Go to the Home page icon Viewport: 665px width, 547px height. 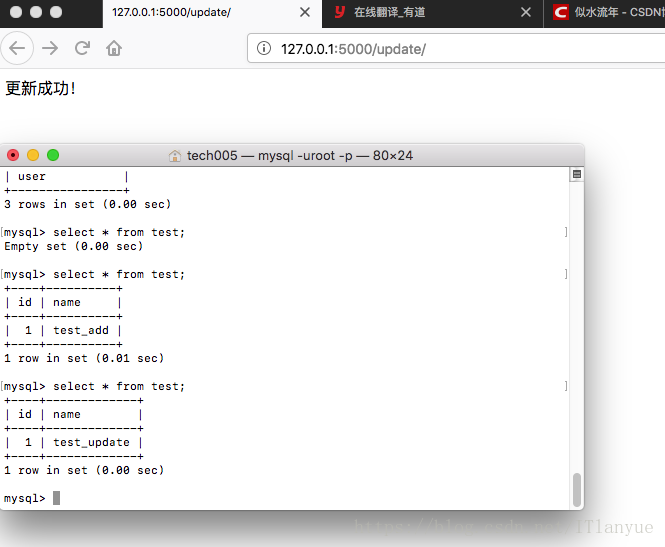tap(114, 48)
